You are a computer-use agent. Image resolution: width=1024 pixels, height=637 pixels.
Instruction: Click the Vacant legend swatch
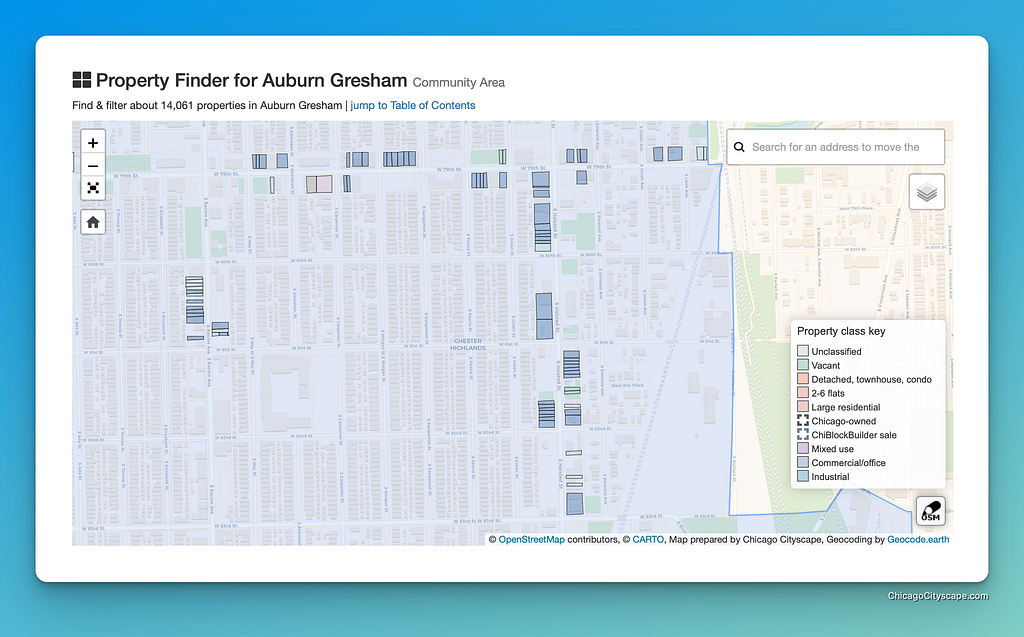[803, 365]
